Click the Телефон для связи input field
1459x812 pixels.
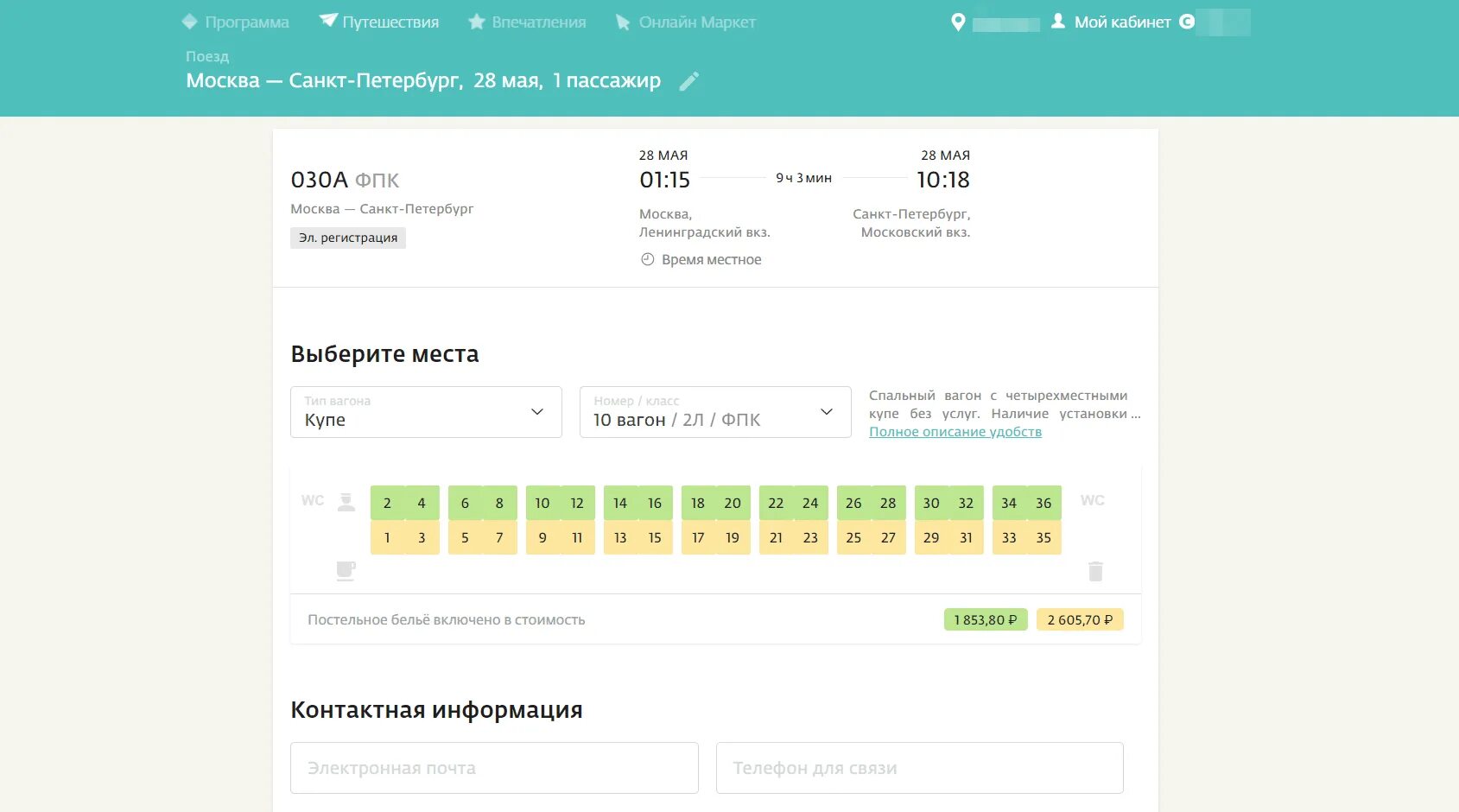[919, 768]
